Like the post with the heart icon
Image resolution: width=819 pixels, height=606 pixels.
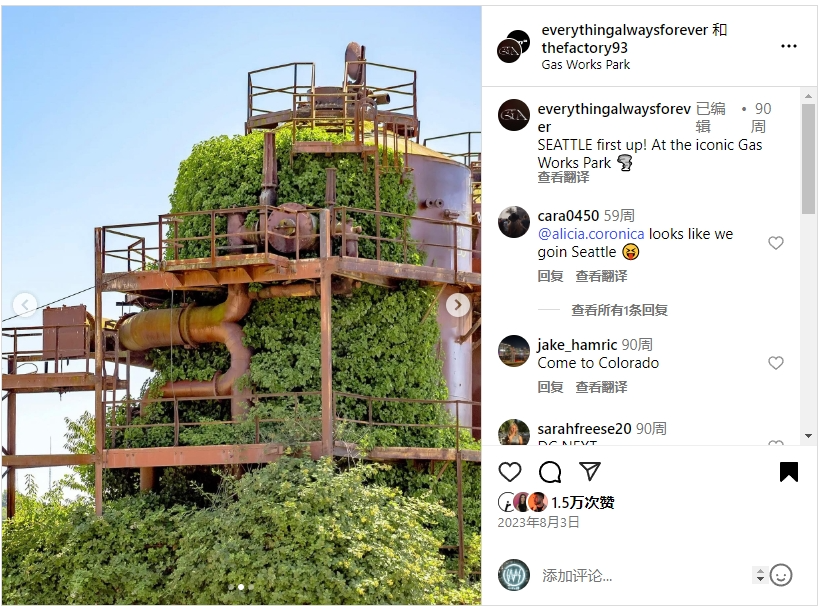510,472
